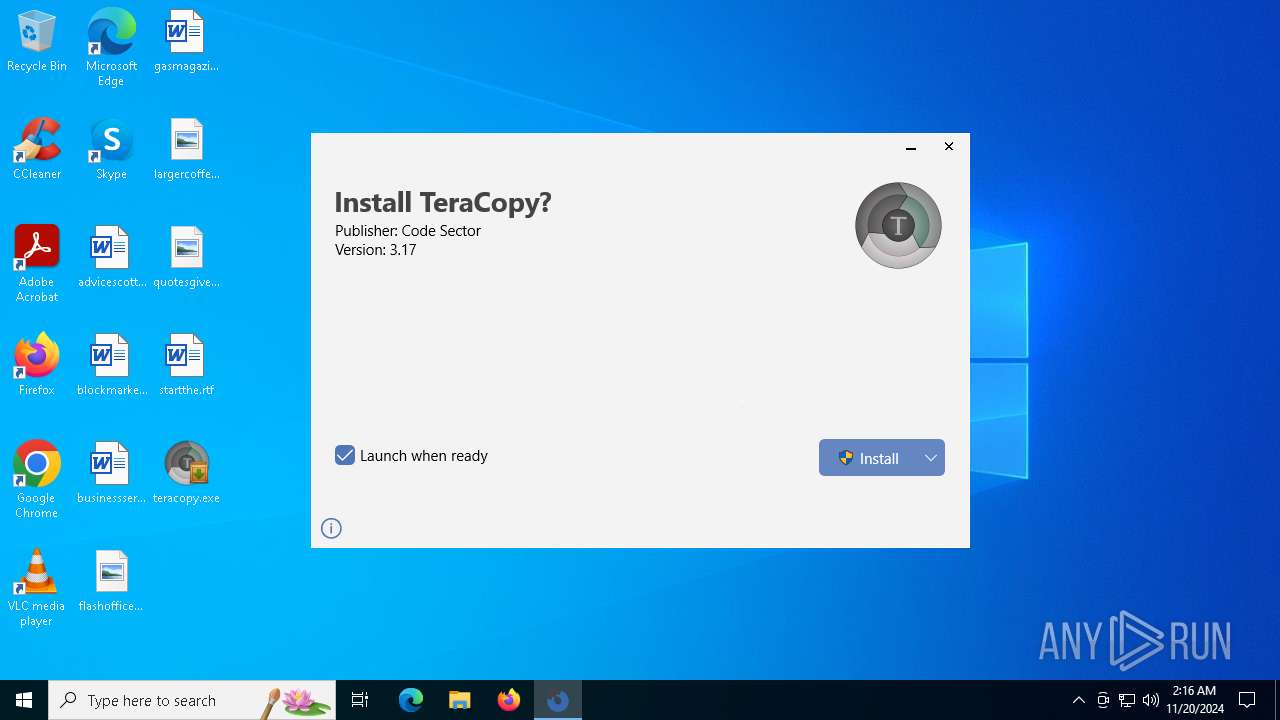Minimize the TeraCopy installer window
The height and width of the screenshot is (720, 1280).
point(911,147)
